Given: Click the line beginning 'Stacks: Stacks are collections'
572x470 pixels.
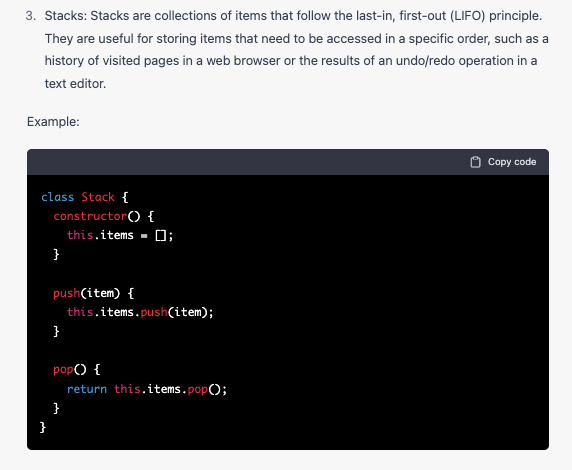Looking at the screenshot, I should pos(293,16).
